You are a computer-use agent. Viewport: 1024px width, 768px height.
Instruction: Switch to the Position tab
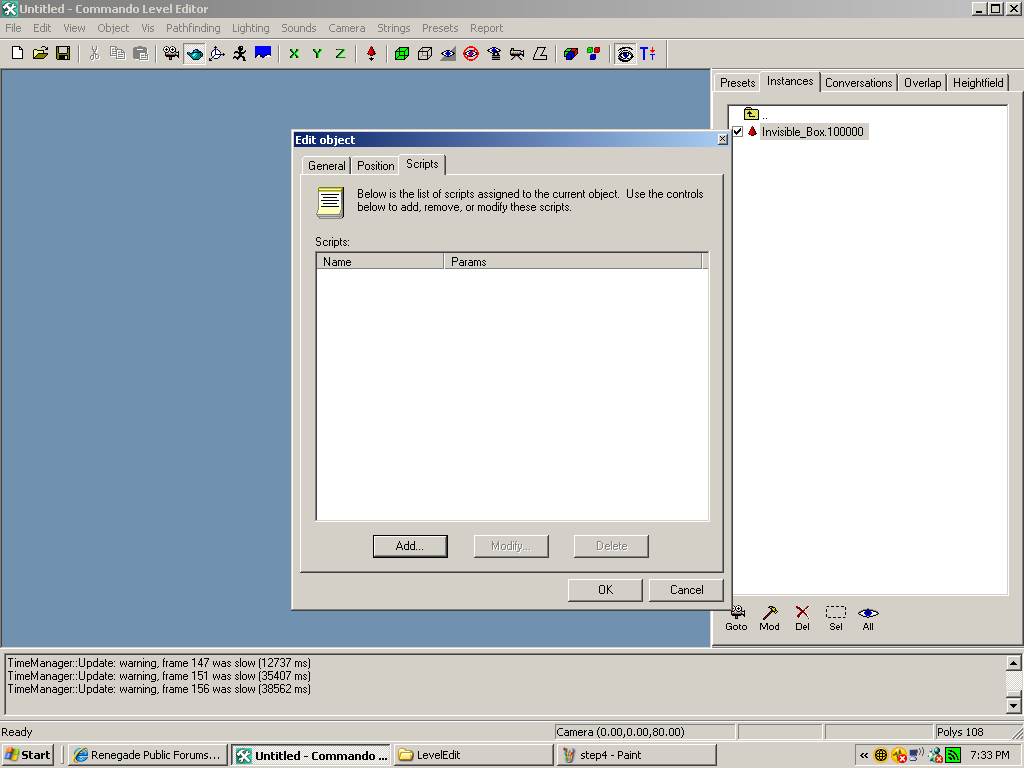click(x=376, y=166)
